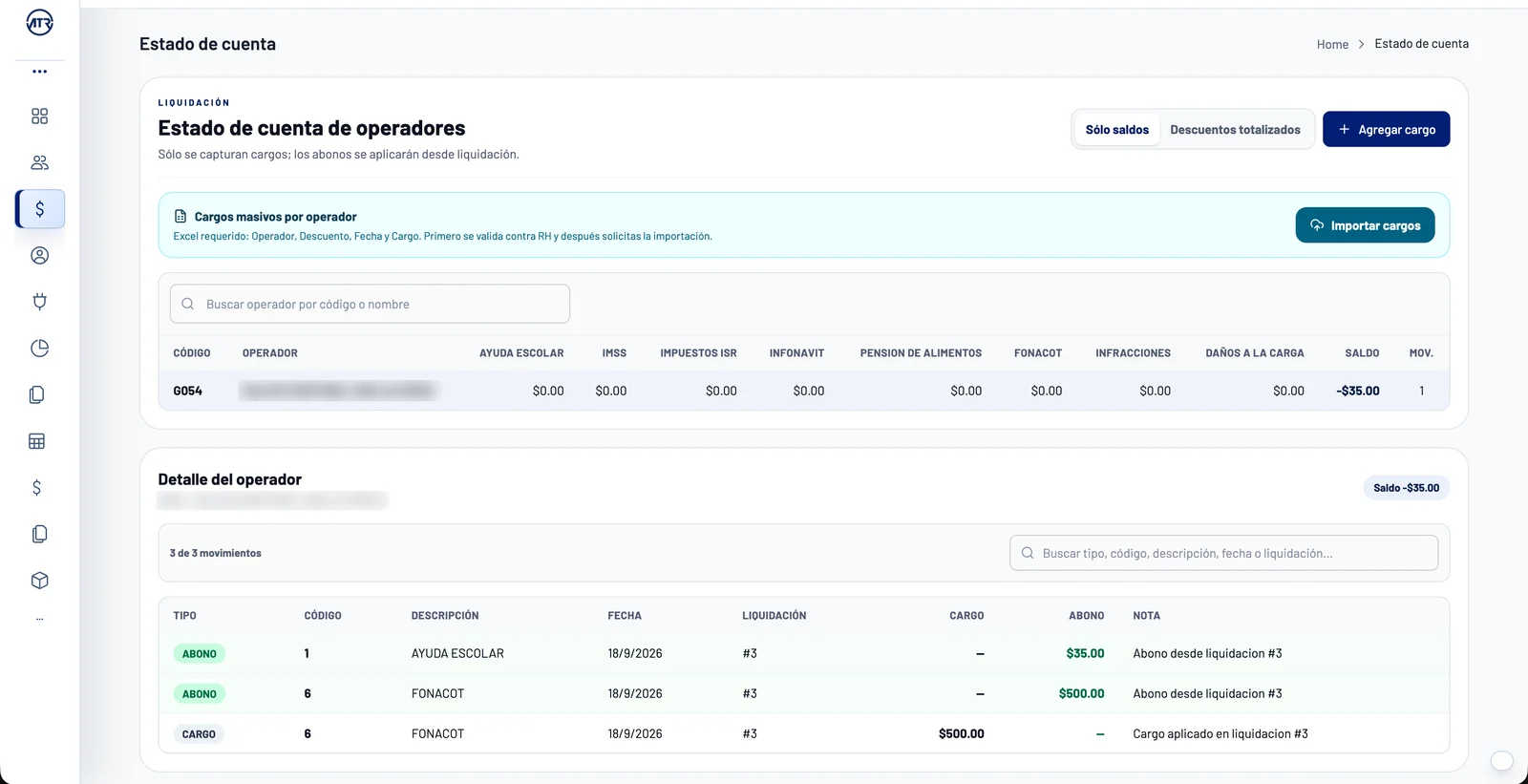Open the cube package icon in sidebar
Screen dimensions: 1528x784
(x=39, y=581)
